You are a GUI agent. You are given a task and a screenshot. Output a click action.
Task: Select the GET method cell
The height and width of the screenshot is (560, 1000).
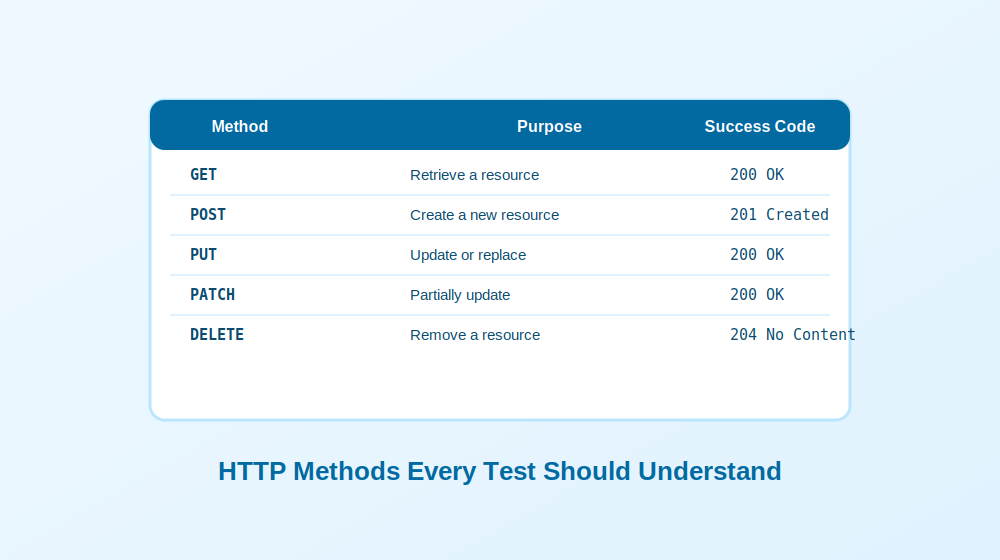click(x=203, y=175)
